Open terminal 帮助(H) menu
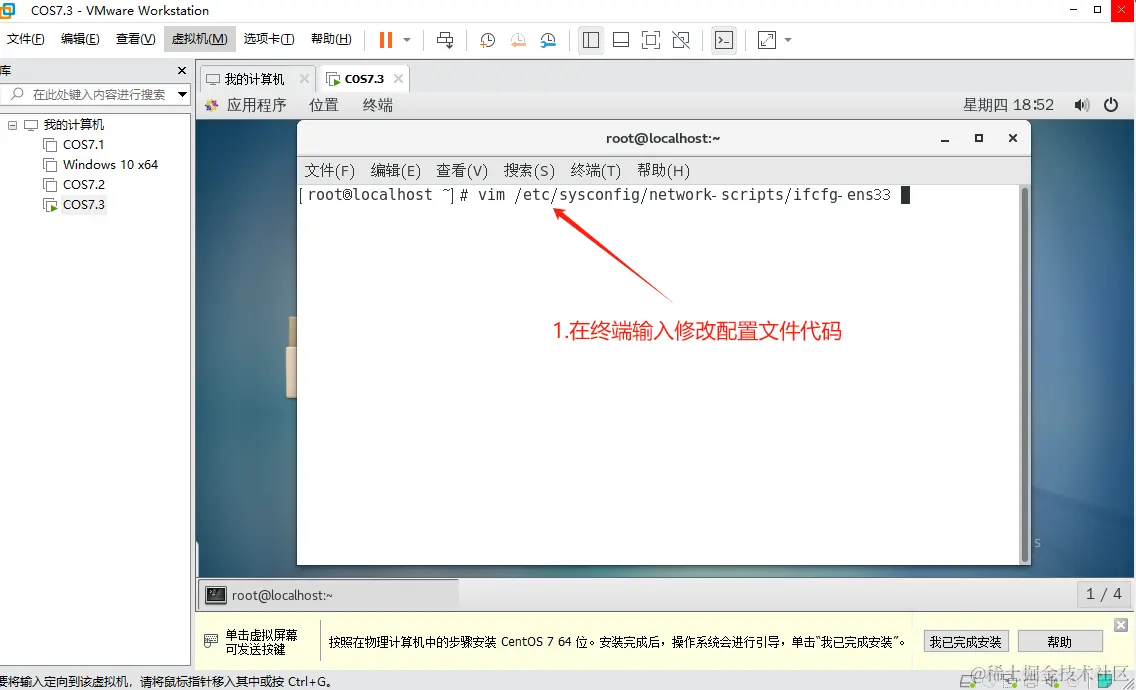Screen dimensions: 1136x690 pyautogui.click(x=663, y=170)
